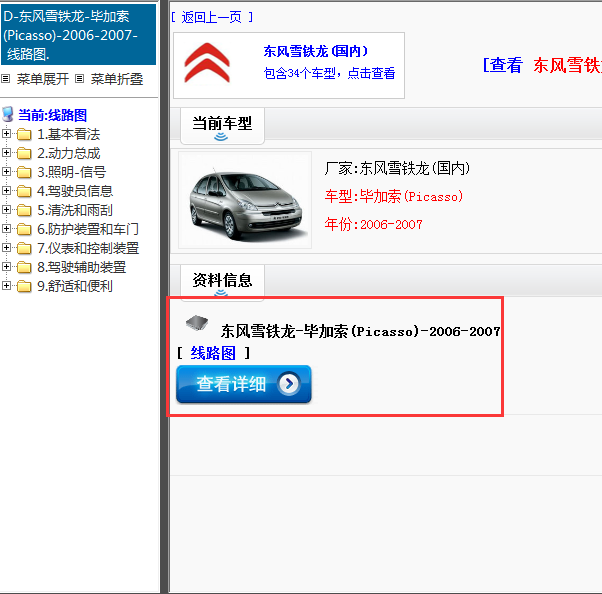Expand the 2.动力总成 tree node
The image size is (602, 594).
(x=6, y=152)
